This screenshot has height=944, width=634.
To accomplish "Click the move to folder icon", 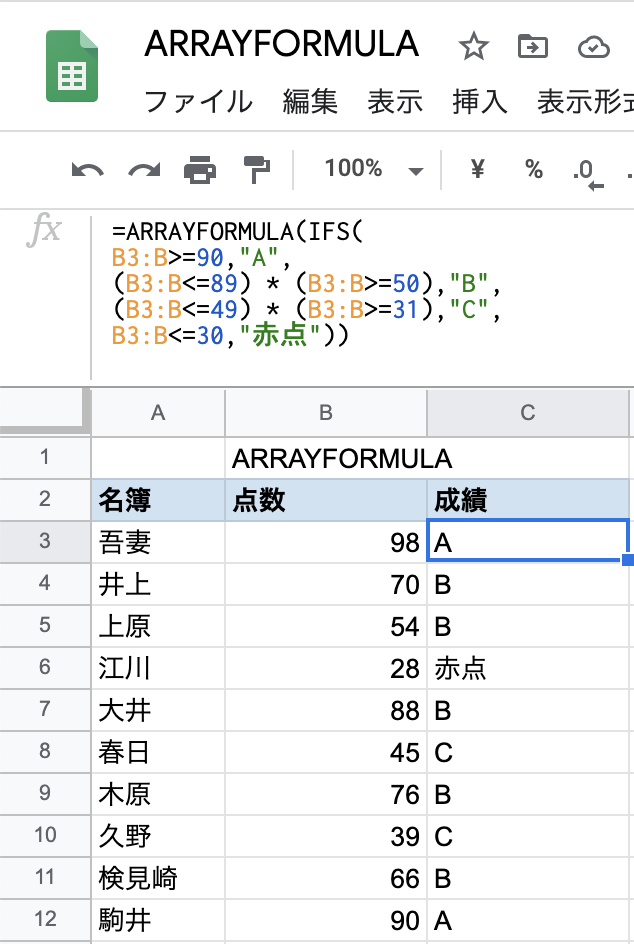I will pyautogui.click(x=533, y=46).
